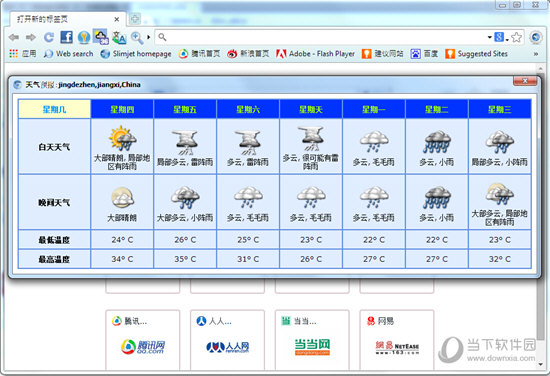Open the Slimjet browser menu globe icon
This screenshot has height=376, width=550.
tap(536, 37)
